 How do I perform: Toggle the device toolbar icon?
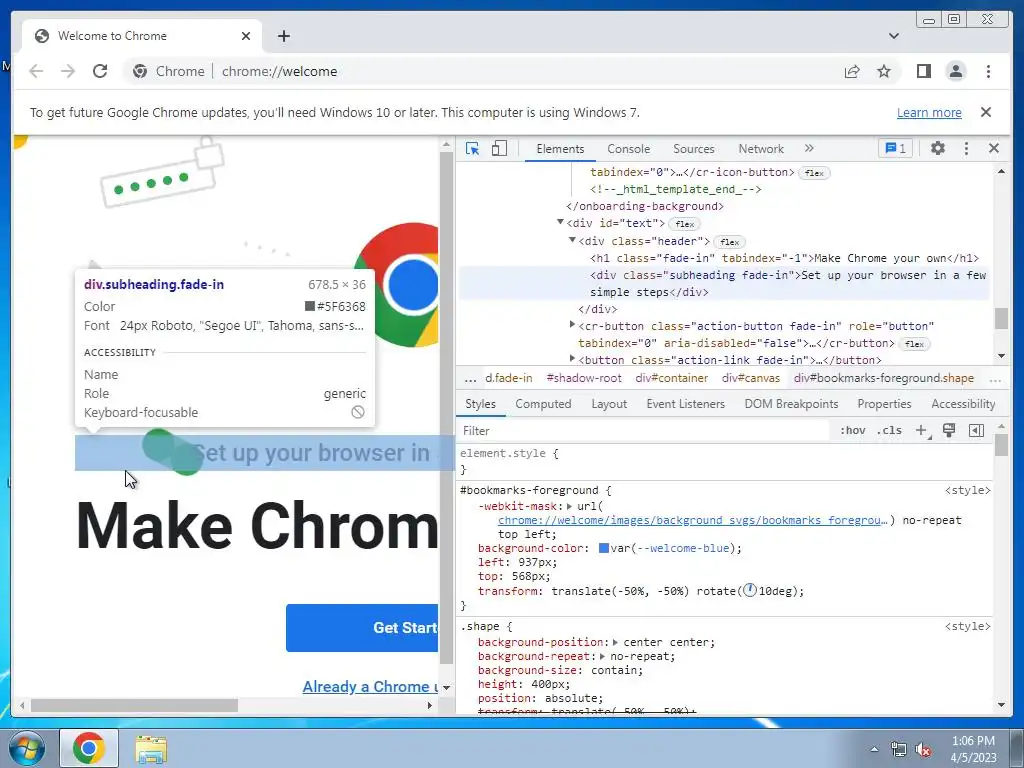tap(499, 149)
